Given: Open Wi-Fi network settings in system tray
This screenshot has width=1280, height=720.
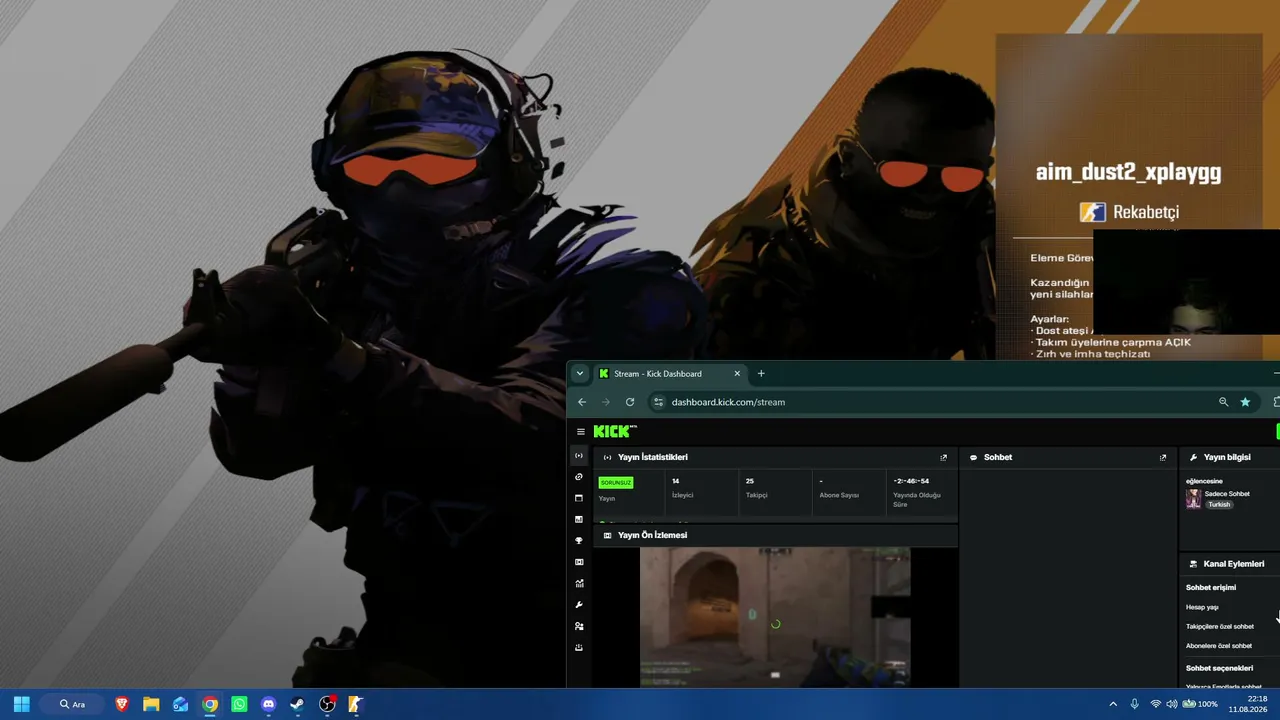Looking at the screenshot, I should coord(1156,704).
